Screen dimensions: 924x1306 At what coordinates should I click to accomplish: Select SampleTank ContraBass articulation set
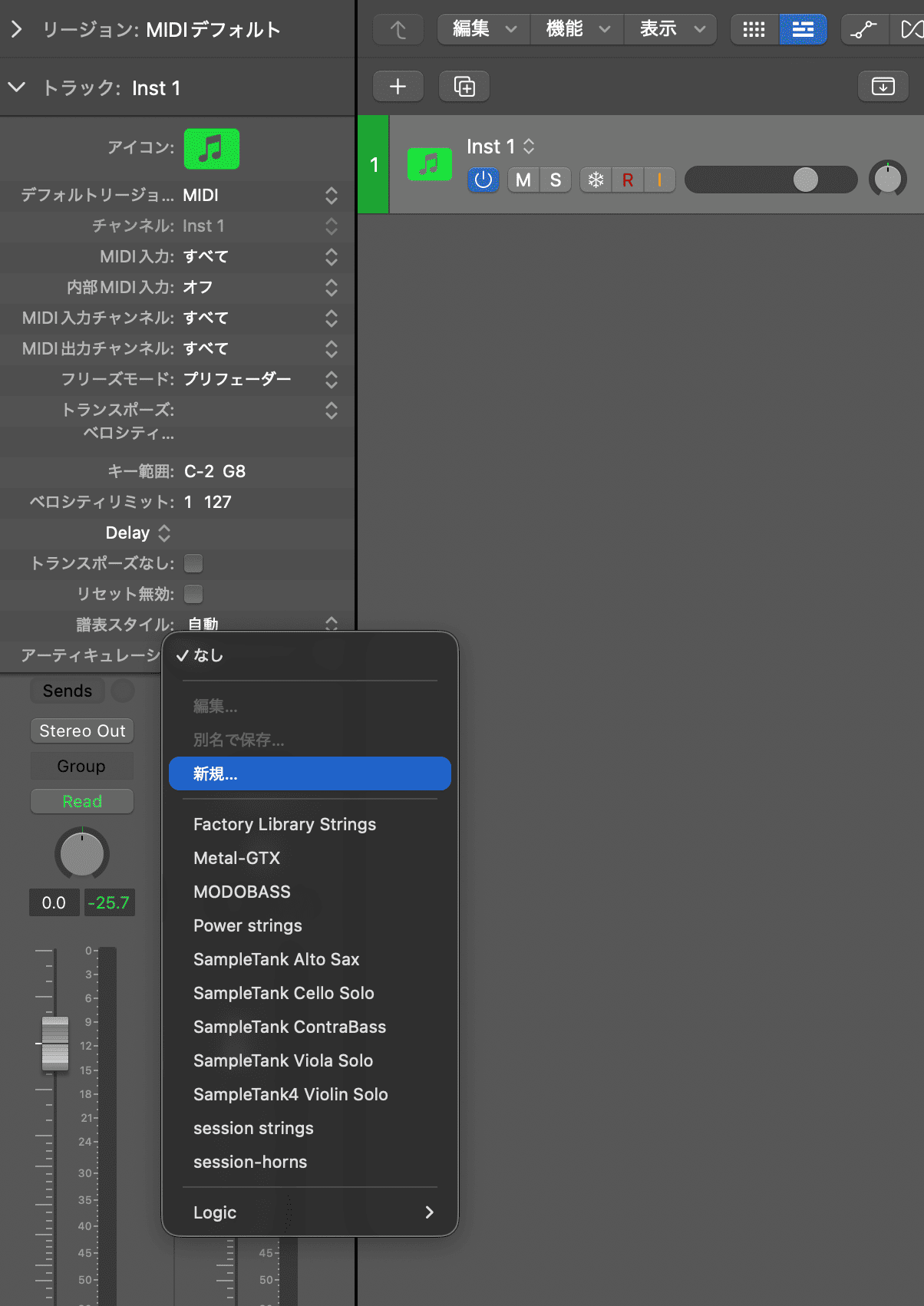[x=310, y=1027]
